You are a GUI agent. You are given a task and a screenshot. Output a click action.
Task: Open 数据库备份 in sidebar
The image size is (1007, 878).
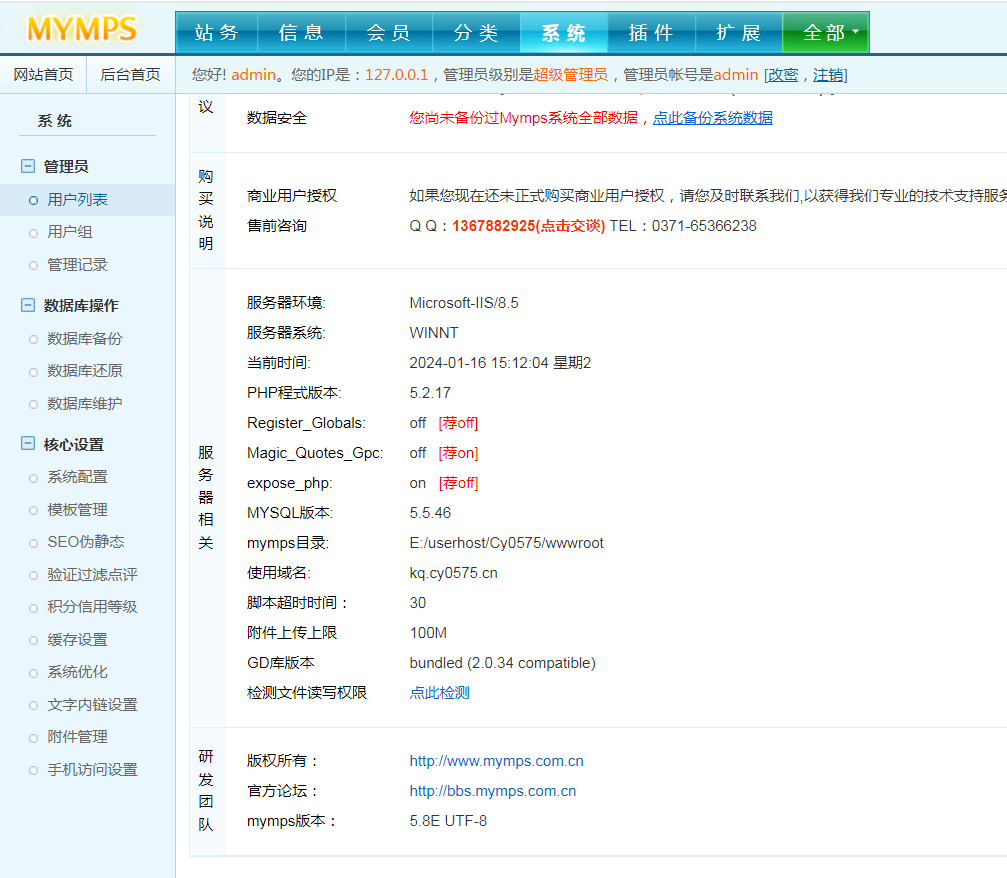pos(85,338)
